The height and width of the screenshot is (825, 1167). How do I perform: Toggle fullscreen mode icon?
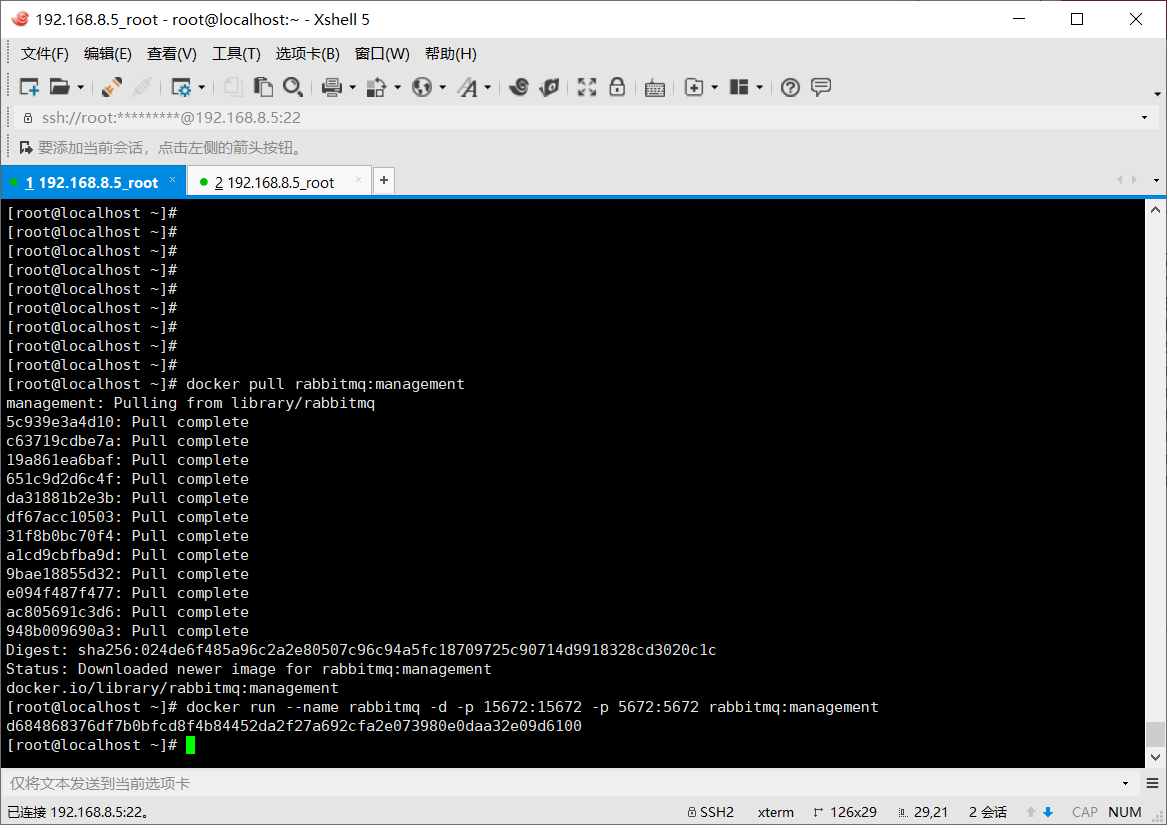tap(587, 87)
